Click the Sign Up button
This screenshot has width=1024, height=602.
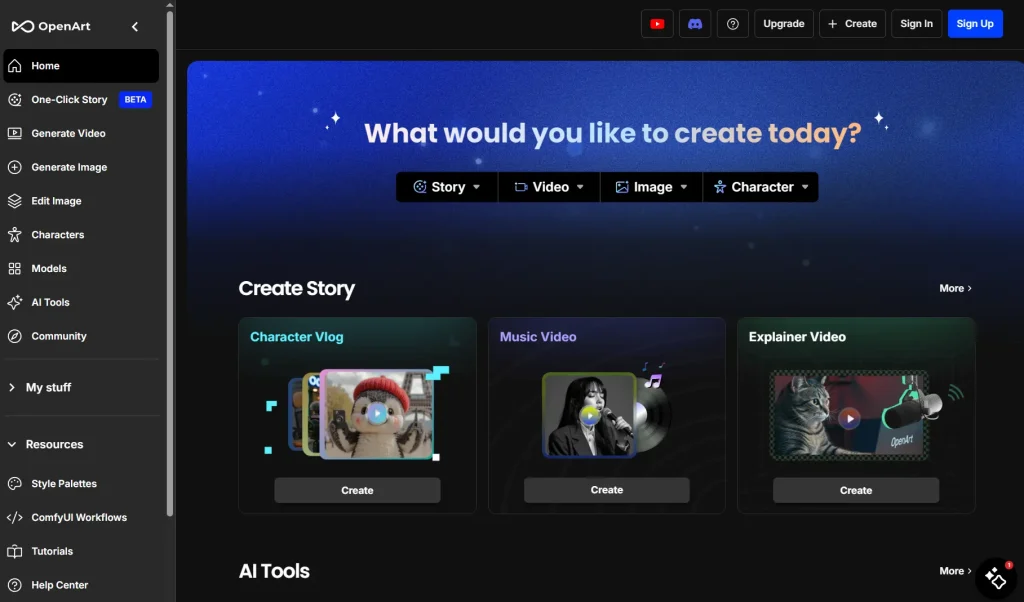pyautogui.click(x=974, y=24)
